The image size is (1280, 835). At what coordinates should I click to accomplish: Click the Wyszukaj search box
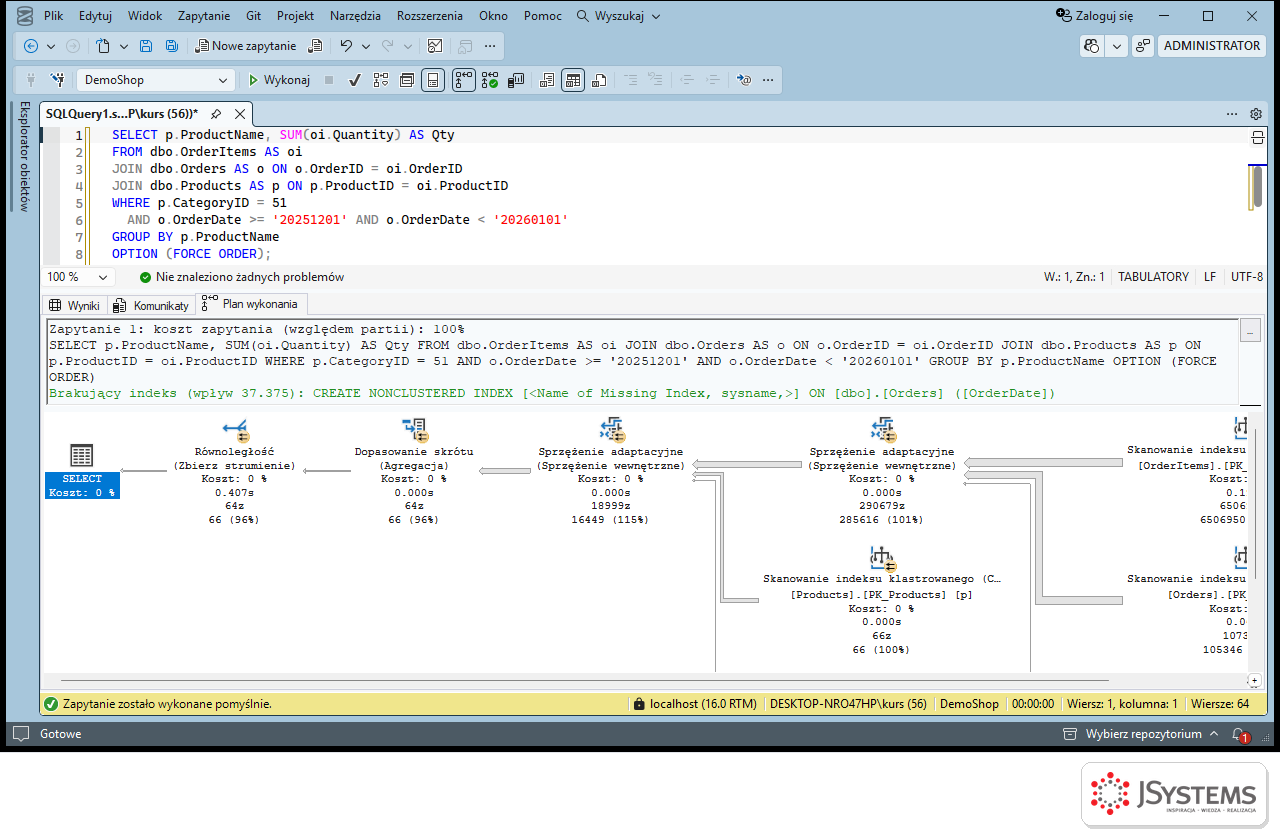pyautogui.click(x=619, y=16)
